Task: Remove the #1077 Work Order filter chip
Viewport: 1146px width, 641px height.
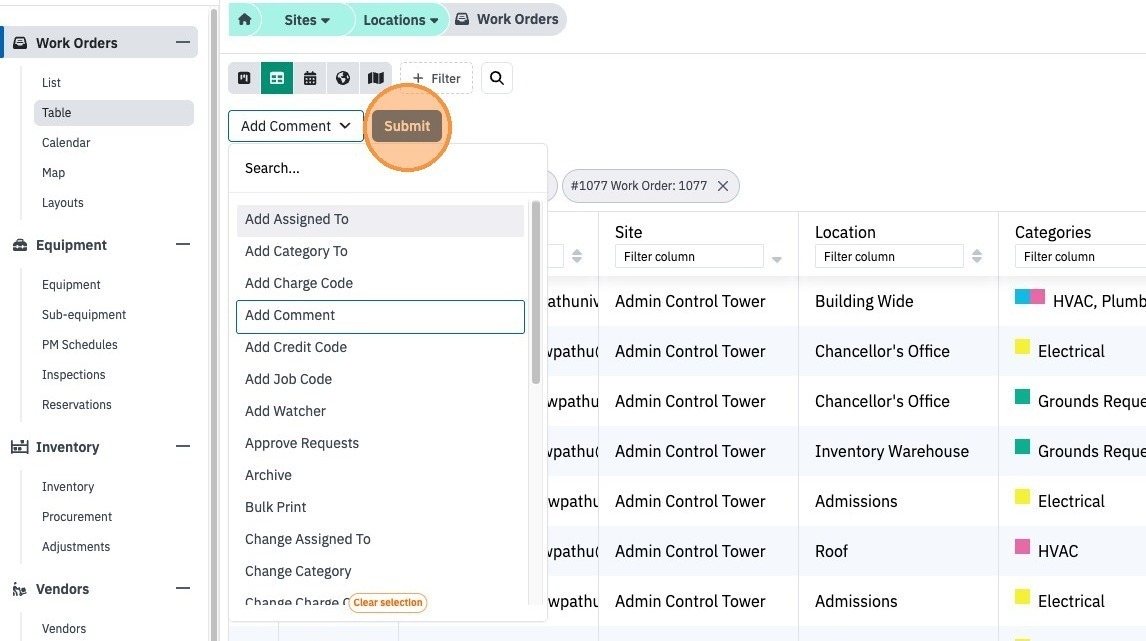Action: pyautogui.click(x=723, y=186)
